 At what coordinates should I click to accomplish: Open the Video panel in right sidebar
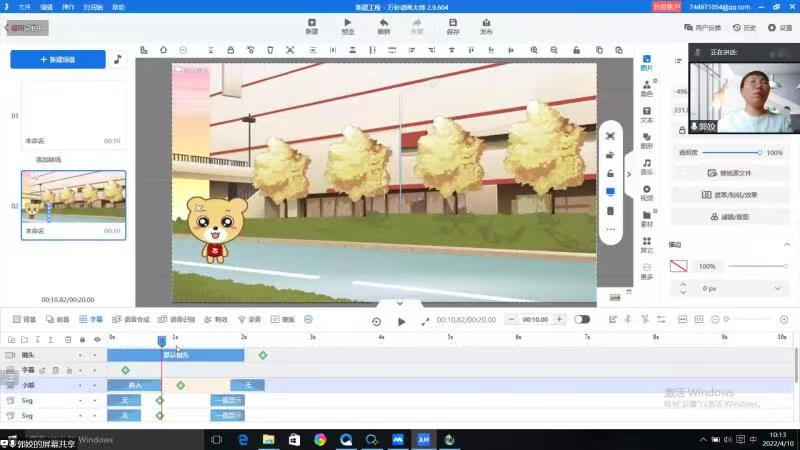(646, 192)
